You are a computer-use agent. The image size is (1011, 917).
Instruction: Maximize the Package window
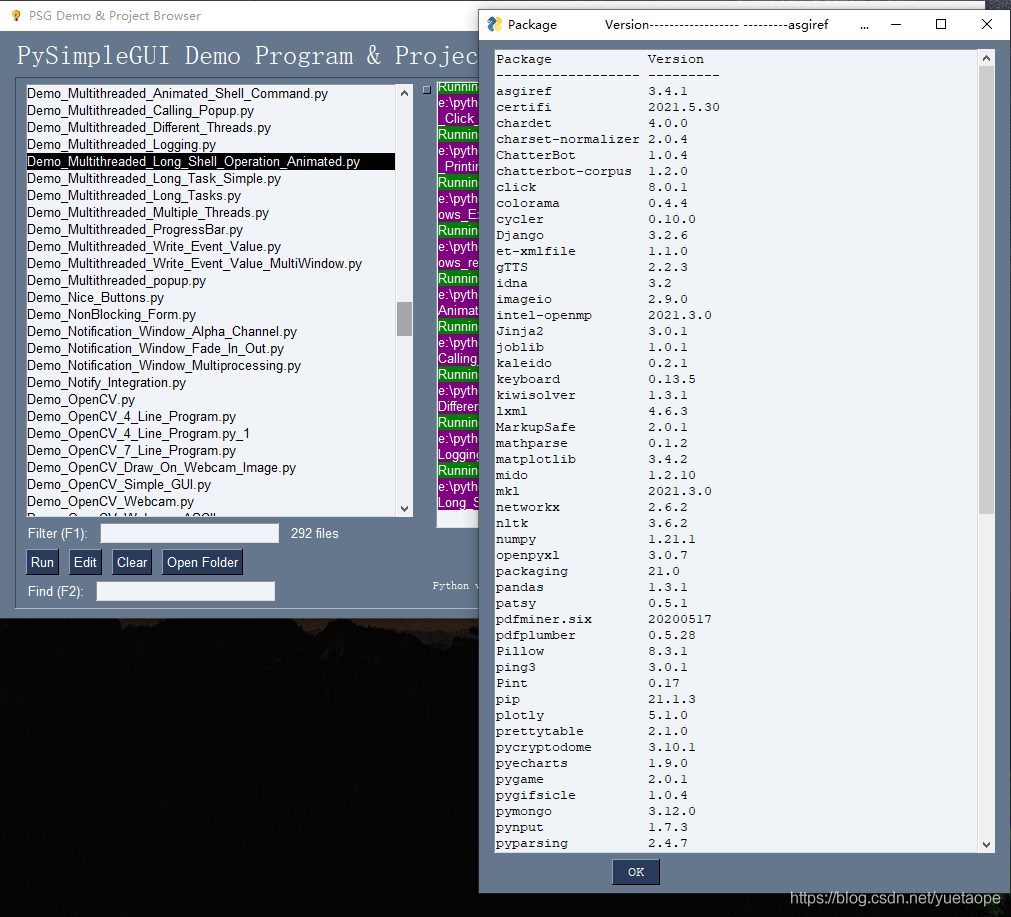[941, 25]
